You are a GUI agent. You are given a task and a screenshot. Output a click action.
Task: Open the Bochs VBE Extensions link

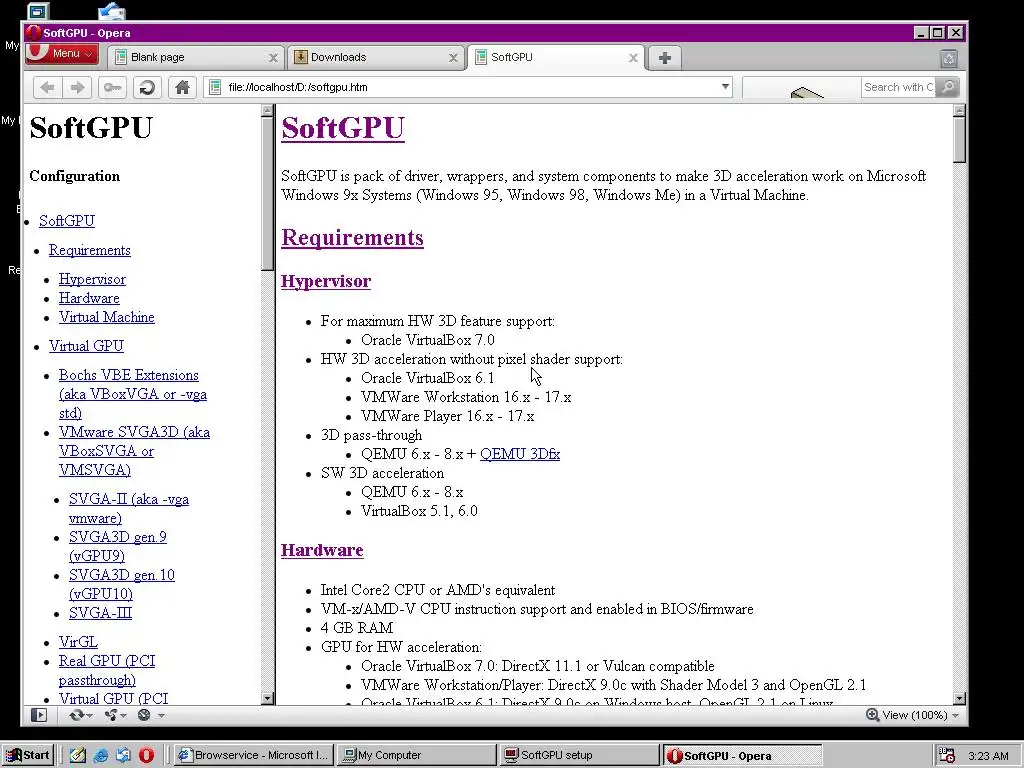pyautogui.click(x=133, y=394)
